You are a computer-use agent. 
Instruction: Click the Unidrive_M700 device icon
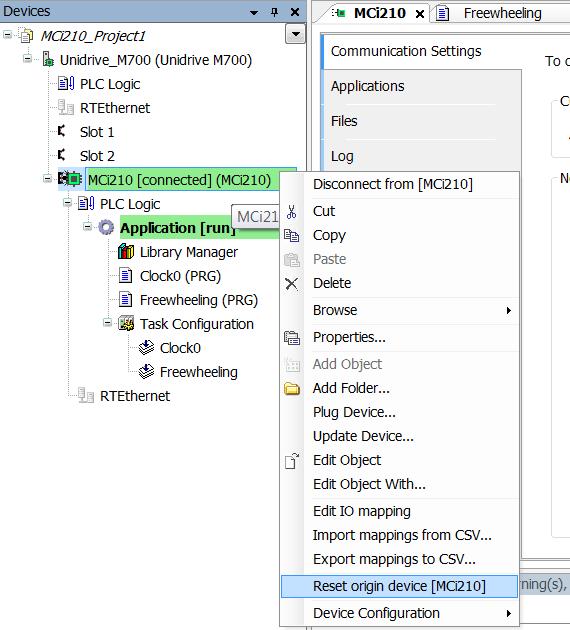(48, 59)
